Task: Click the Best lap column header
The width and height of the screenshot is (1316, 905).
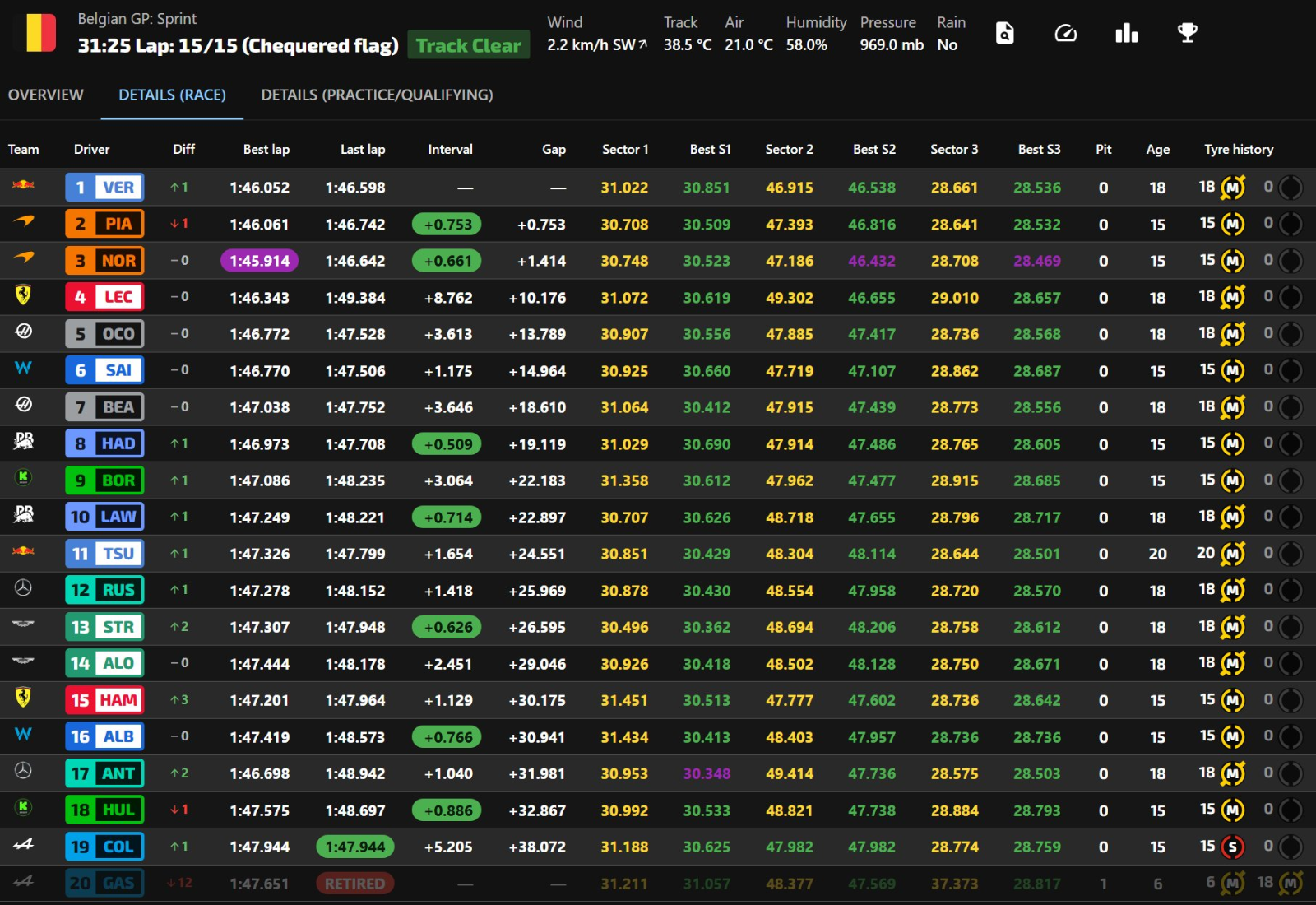Action: [x=266, y=150]
